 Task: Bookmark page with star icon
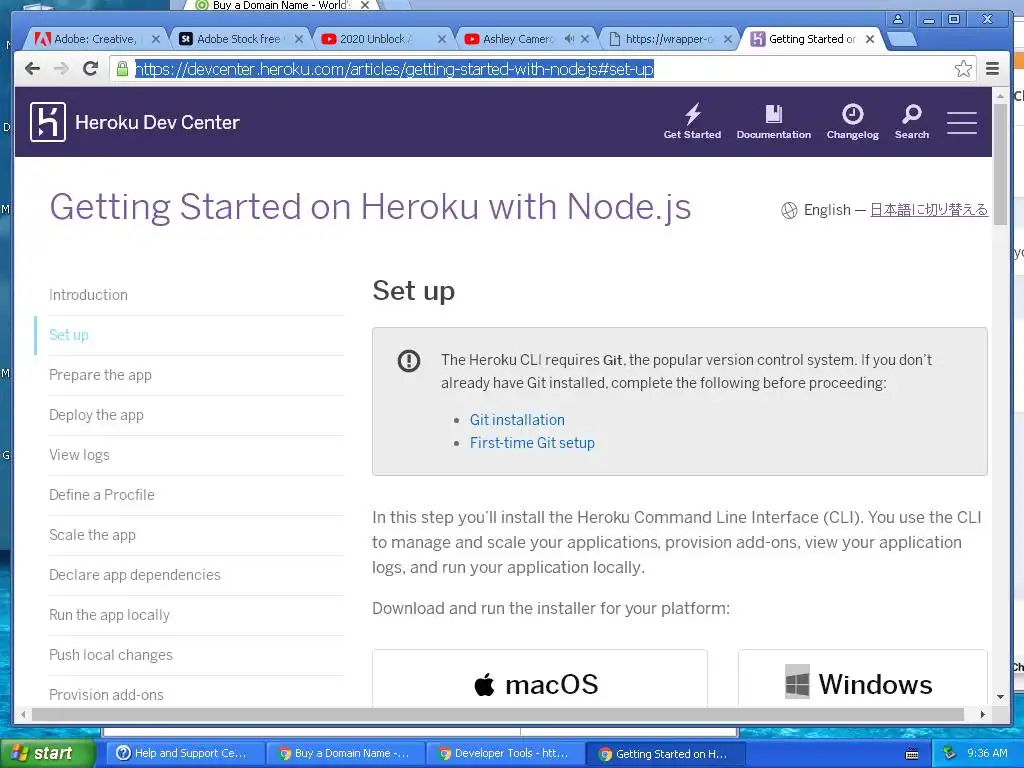[963, 69]
